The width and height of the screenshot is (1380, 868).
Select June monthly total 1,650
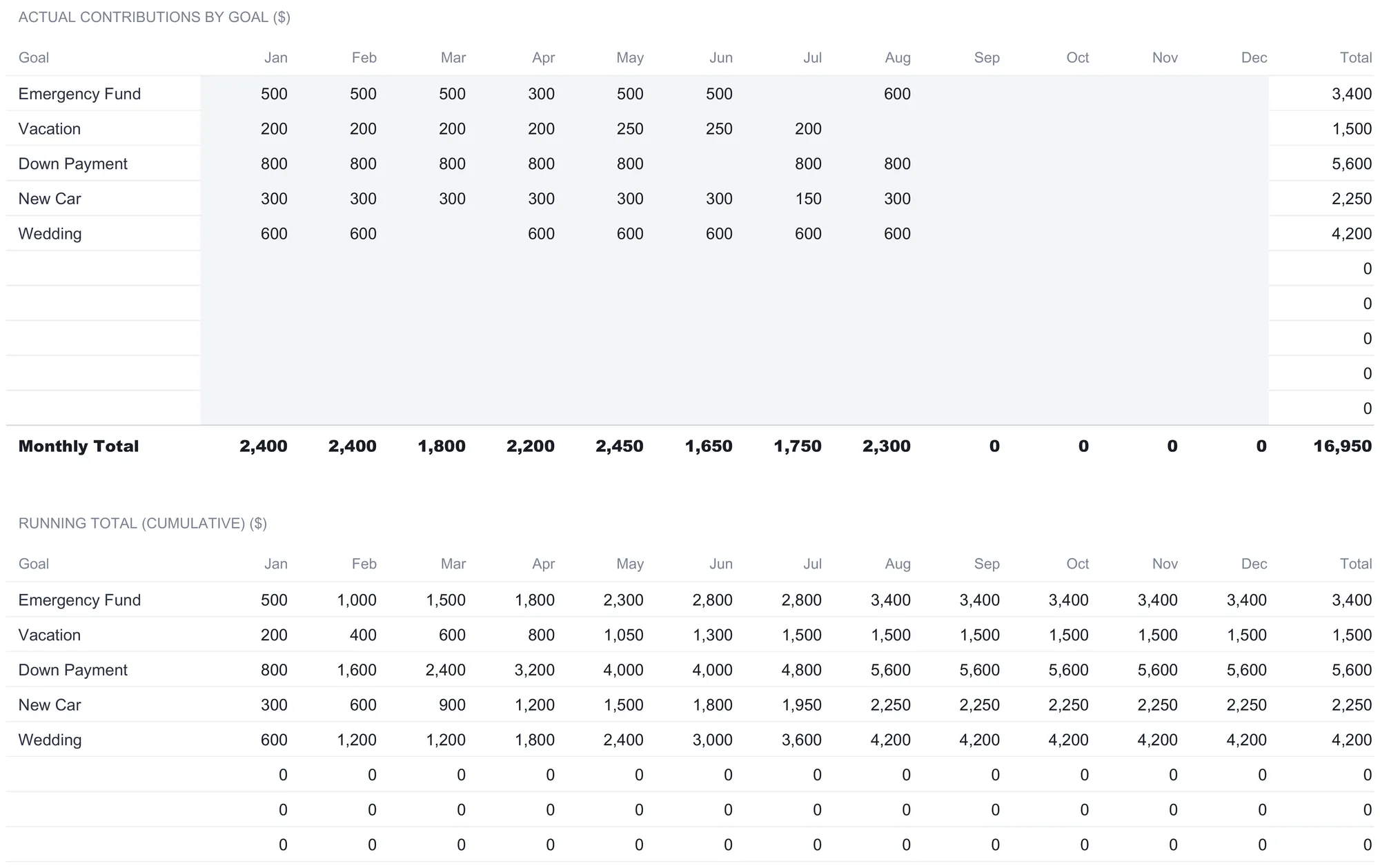click(x=709, y=446)
